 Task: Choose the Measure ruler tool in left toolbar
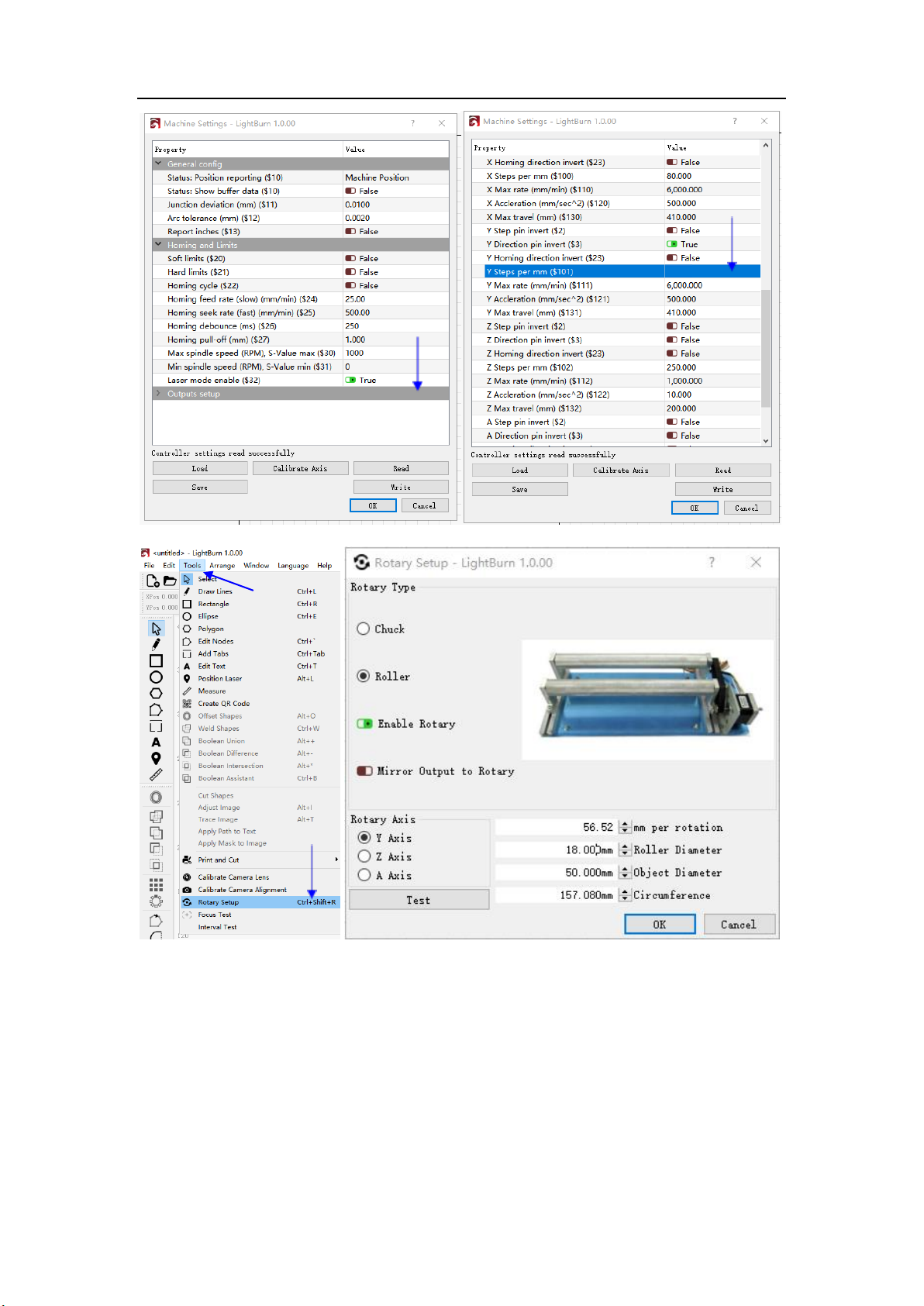click(156, 774)
